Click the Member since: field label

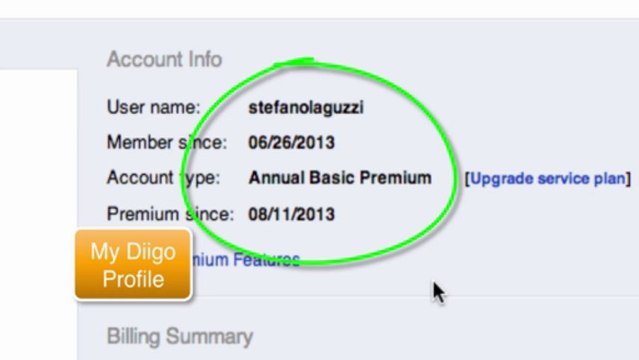(x=167, y=142)
